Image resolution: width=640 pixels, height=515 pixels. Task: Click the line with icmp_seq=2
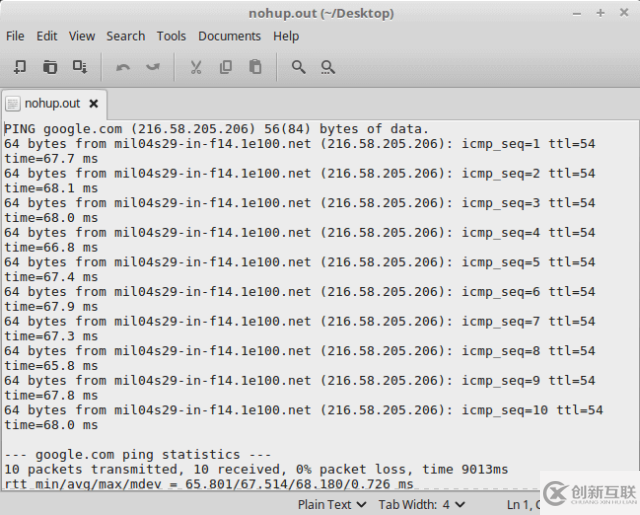(x=300, y=173)
